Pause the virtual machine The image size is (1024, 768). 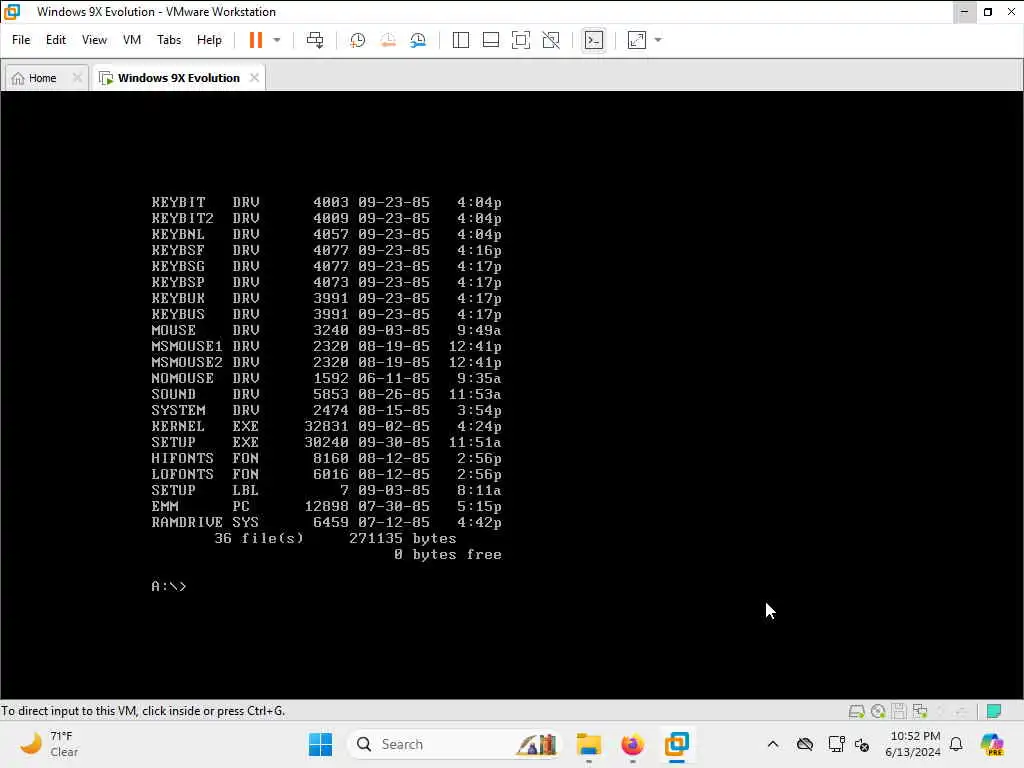[x=255, y=40]
